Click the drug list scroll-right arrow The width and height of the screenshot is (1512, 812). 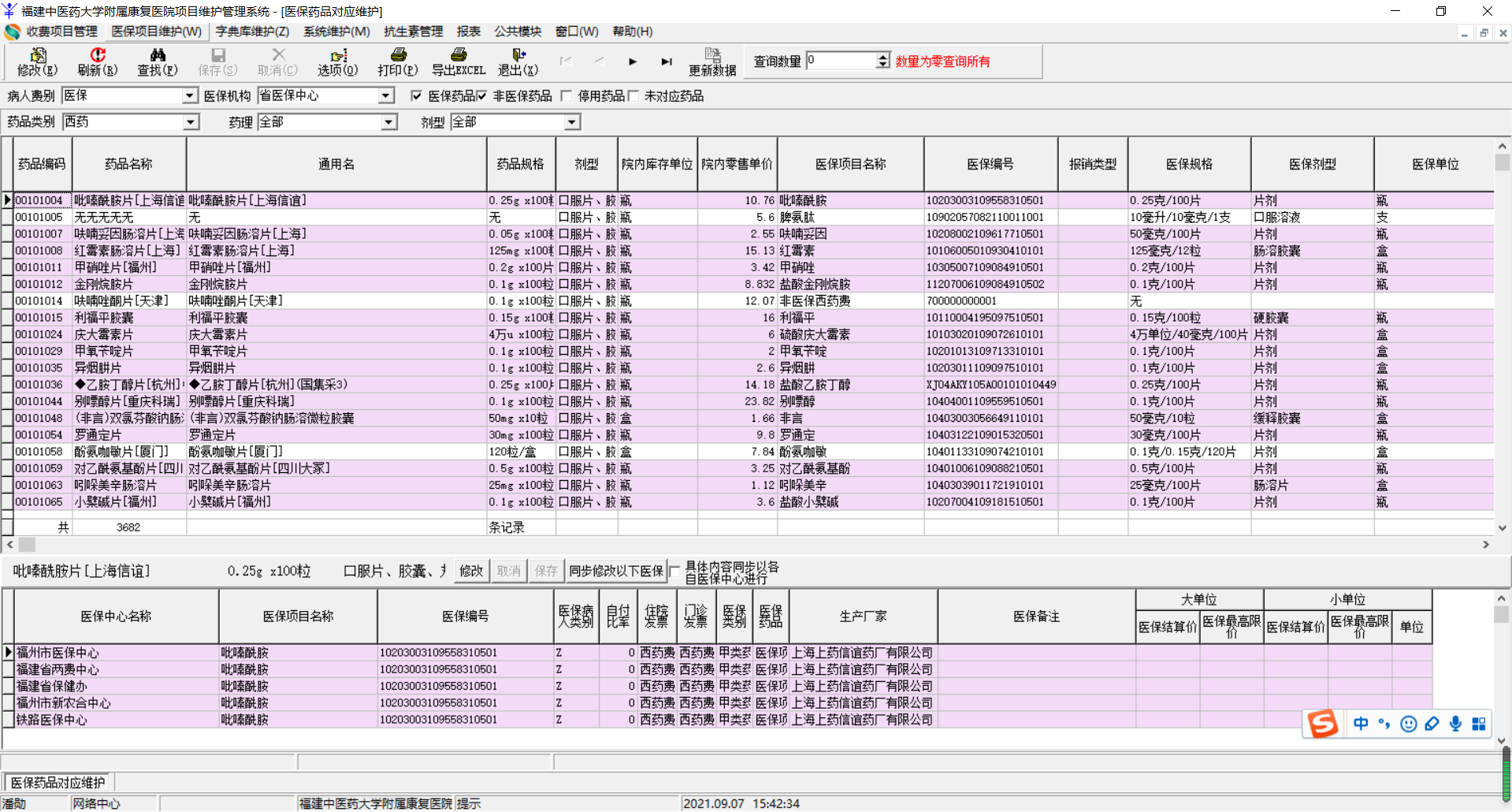point(1486,545)
